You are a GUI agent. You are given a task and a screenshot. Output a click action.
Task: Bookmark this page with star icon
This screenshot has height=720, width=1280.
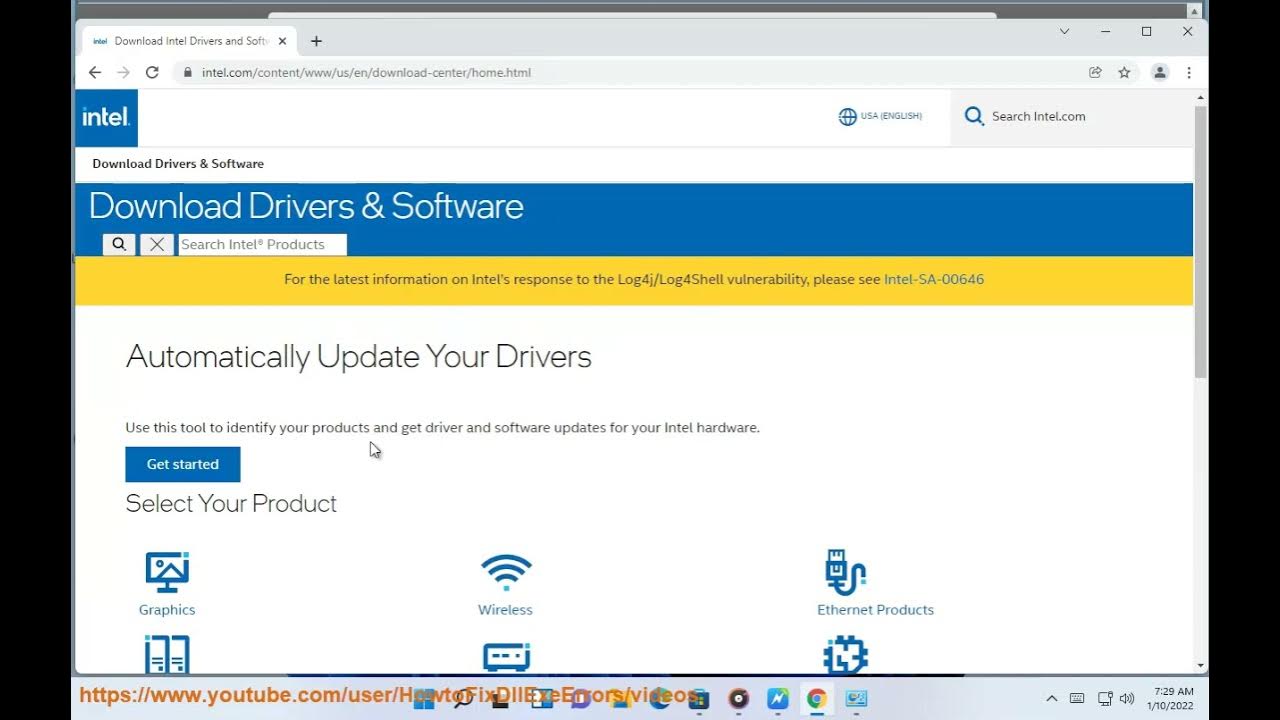(1124, 72)
